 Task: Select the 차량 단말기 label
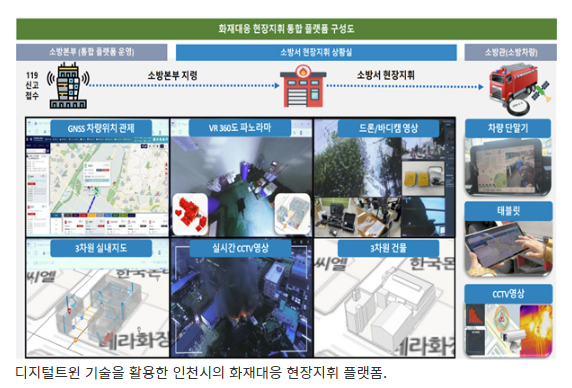point(508,128)
